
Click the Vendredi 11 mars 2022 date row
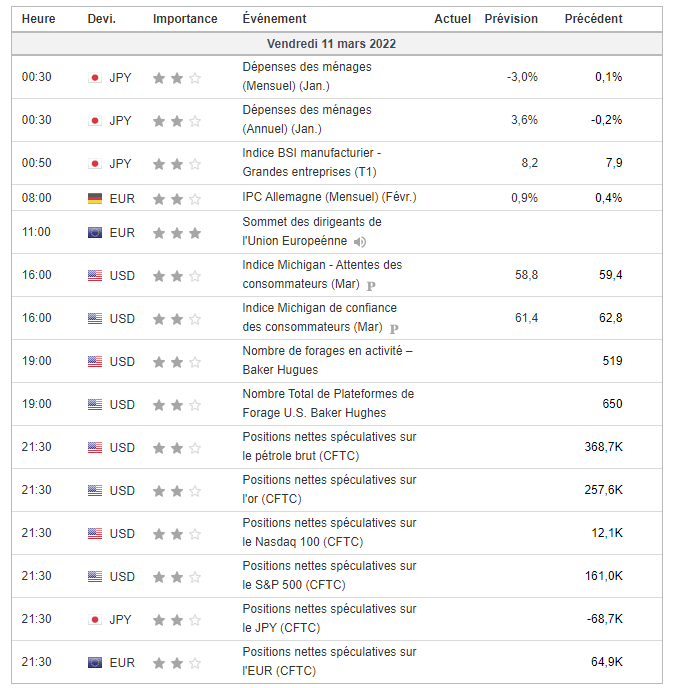pos(337,44)
